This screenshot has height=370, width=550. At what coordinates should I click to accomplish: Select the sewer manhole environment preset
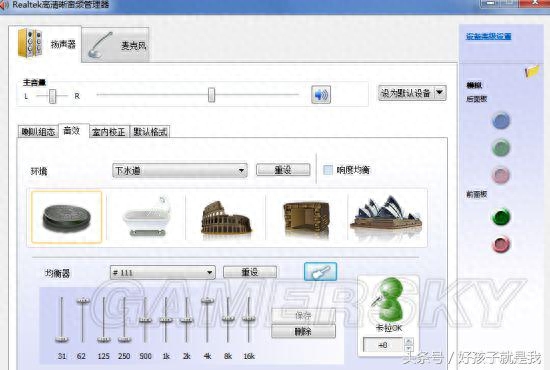tap(67, 217)
